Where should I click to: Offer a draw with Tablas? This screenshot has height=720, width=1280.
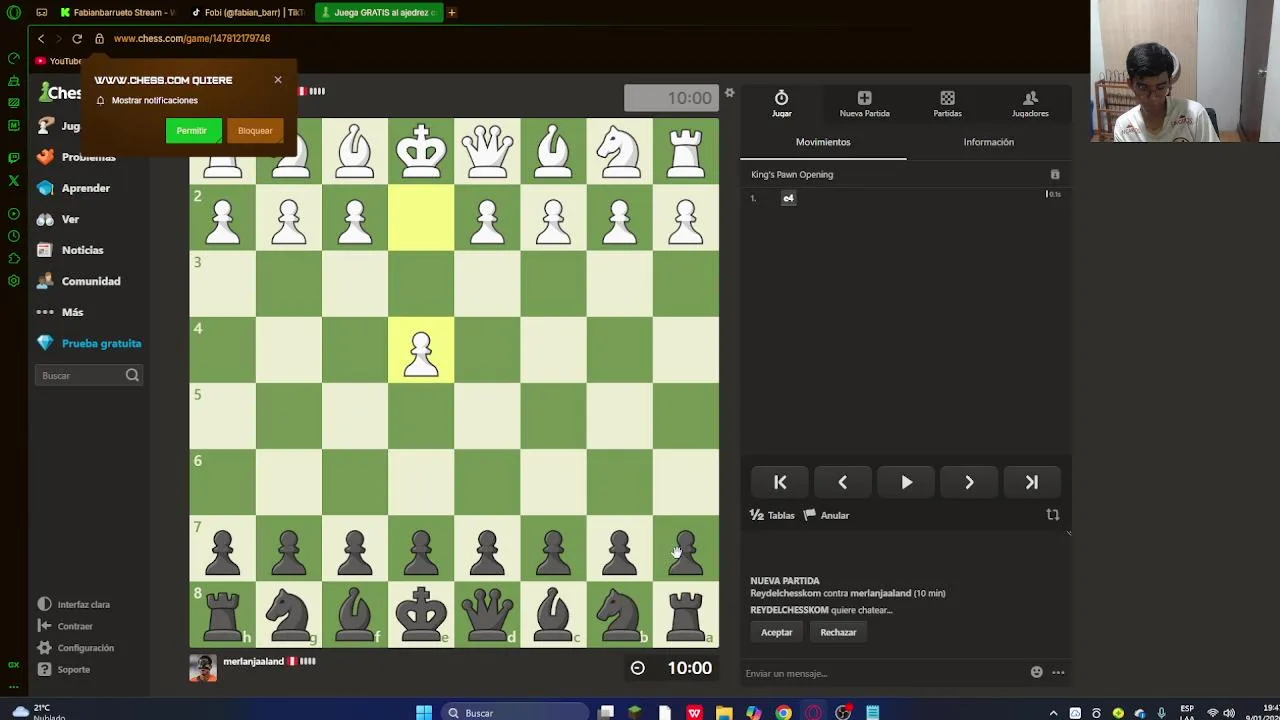click(x=772, y=515)
